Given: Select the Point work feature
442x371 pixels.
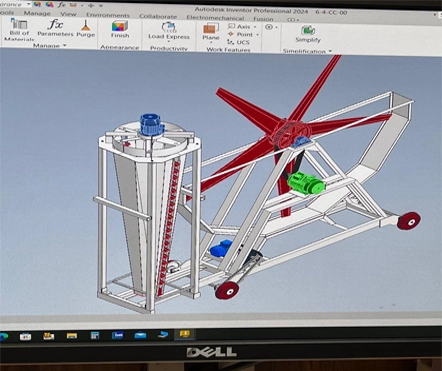Looking at the screenshot, I should [x=241, y=34].
